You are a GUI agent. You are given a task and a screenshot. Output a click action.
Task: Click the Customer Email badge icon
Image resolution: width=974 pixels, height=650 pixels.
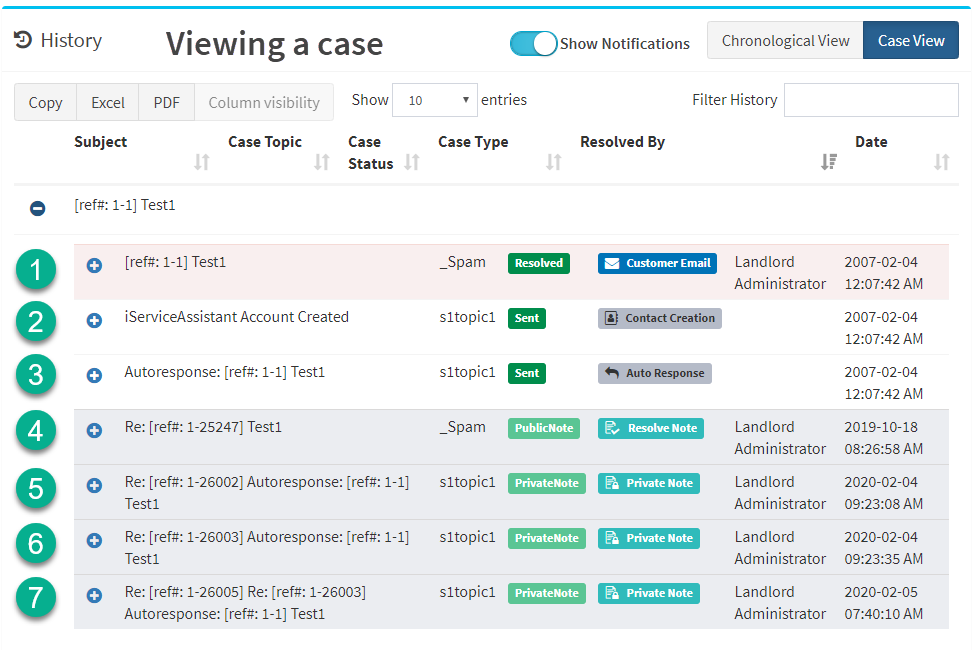point(612,263)
